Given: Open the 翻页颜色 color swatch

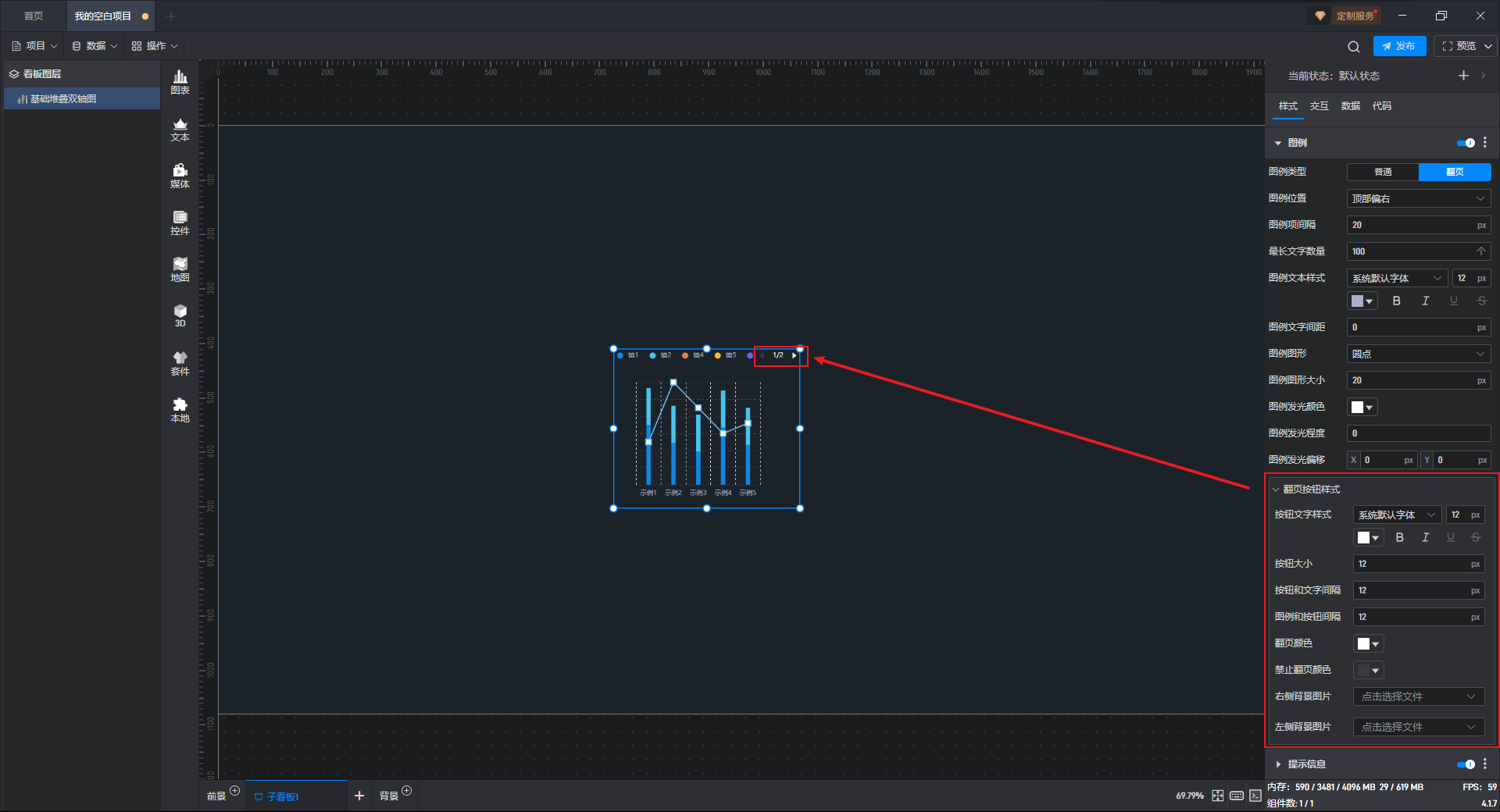Looking at the screenshot, I should point(1369,644).
